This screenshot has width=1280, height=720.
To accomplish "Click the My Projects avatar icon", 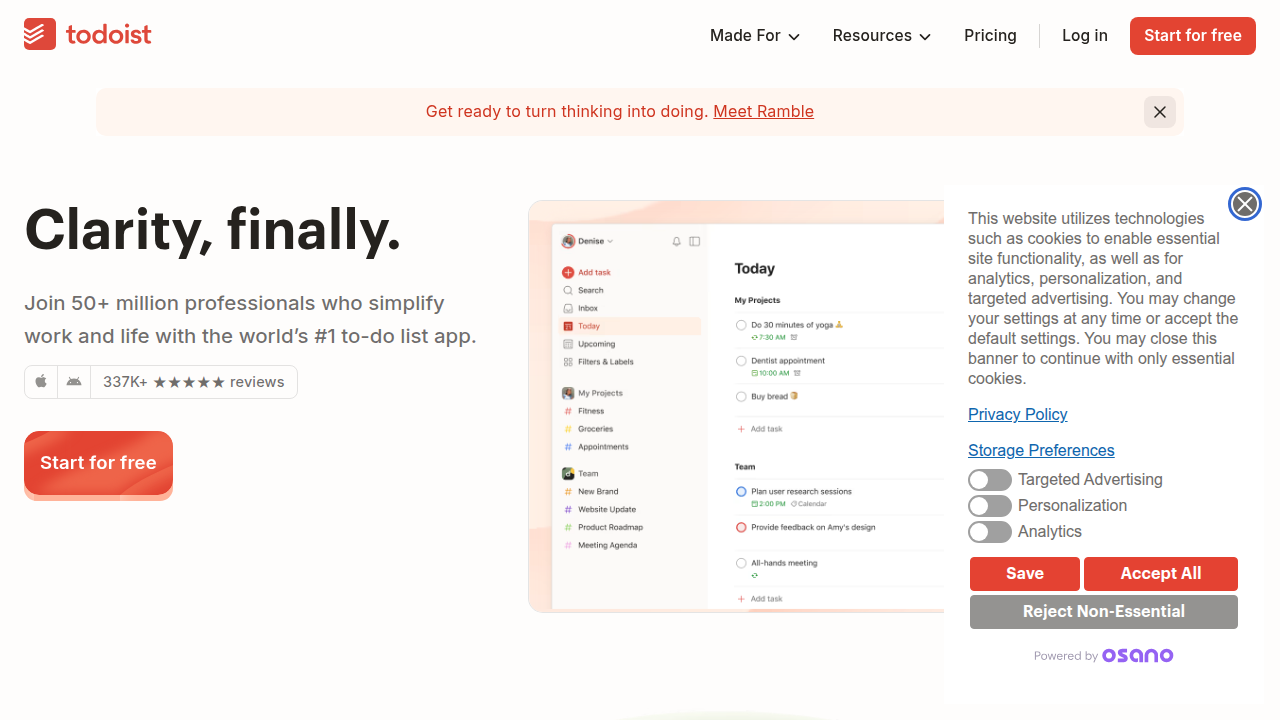I will tap(568, 393).
